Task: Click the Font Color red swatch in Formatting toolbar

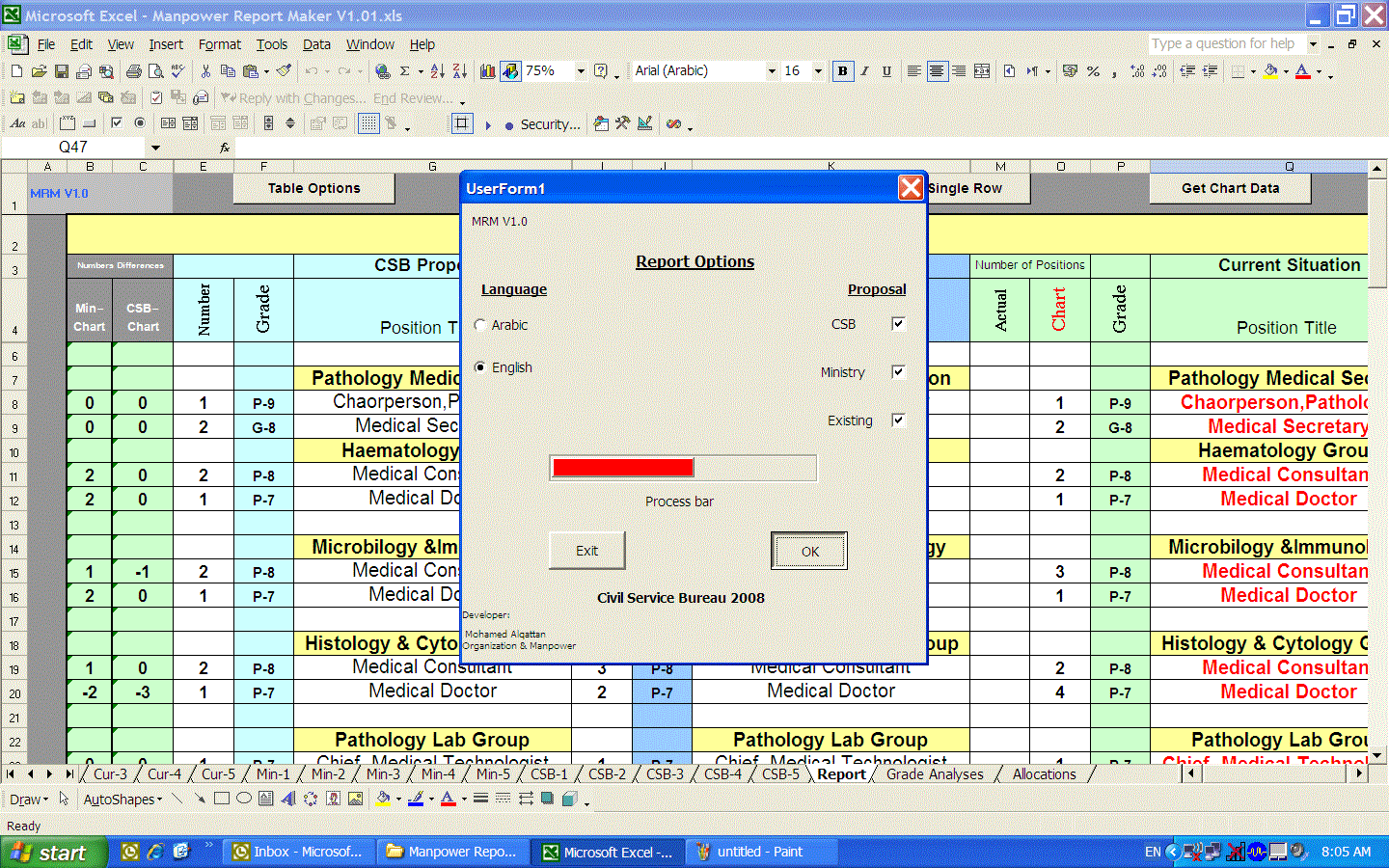Action: 1303,71
